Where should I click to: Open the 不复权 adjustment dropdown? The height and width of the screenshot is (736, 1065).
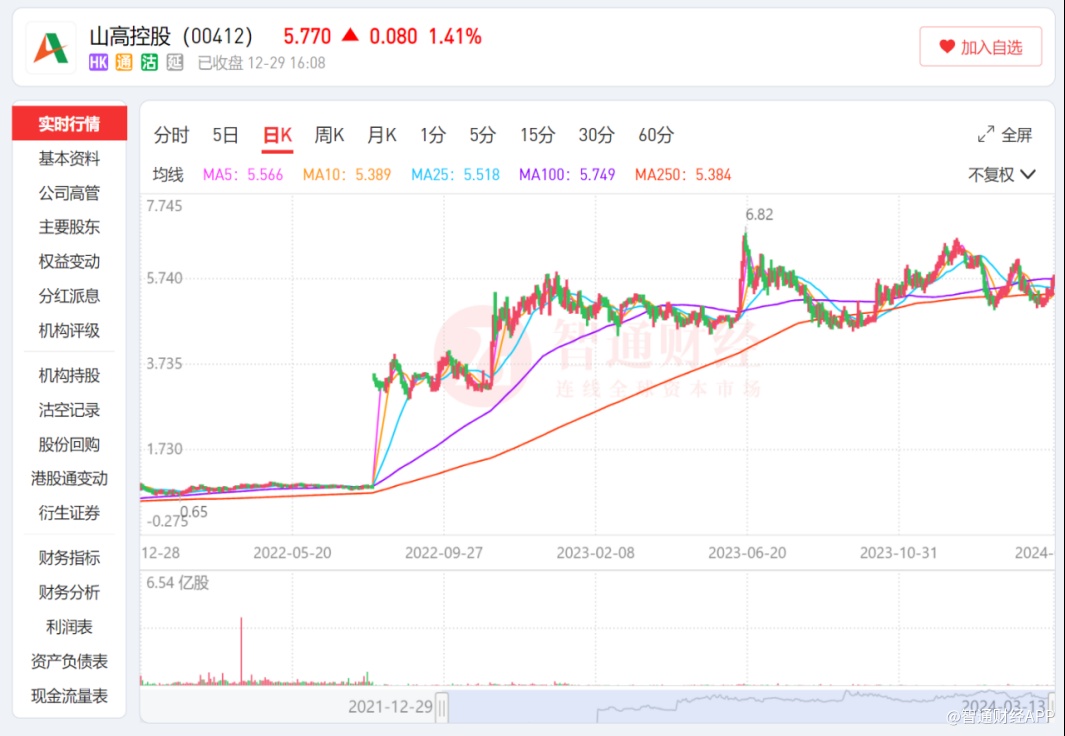(x=1001, y=175)
